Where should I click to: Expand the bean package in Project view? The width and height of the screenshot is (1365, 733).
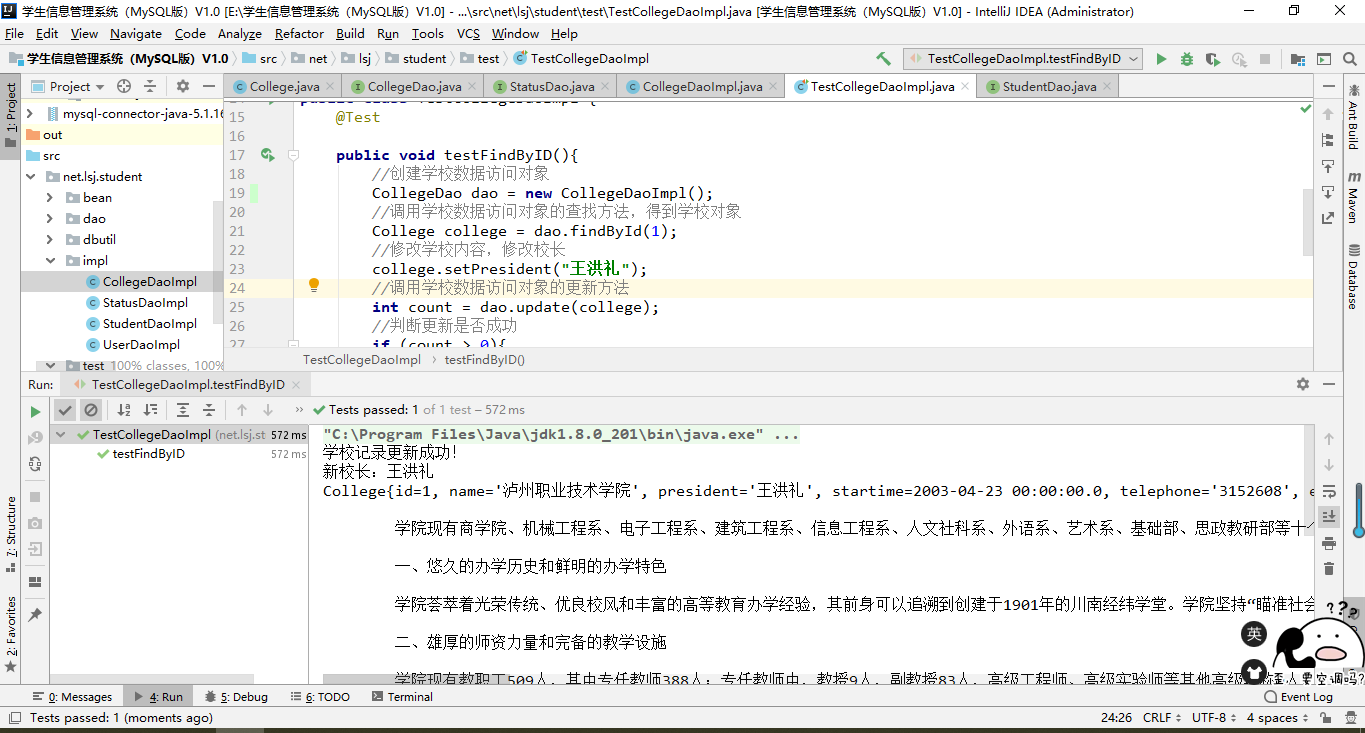(x=48, y=197)
